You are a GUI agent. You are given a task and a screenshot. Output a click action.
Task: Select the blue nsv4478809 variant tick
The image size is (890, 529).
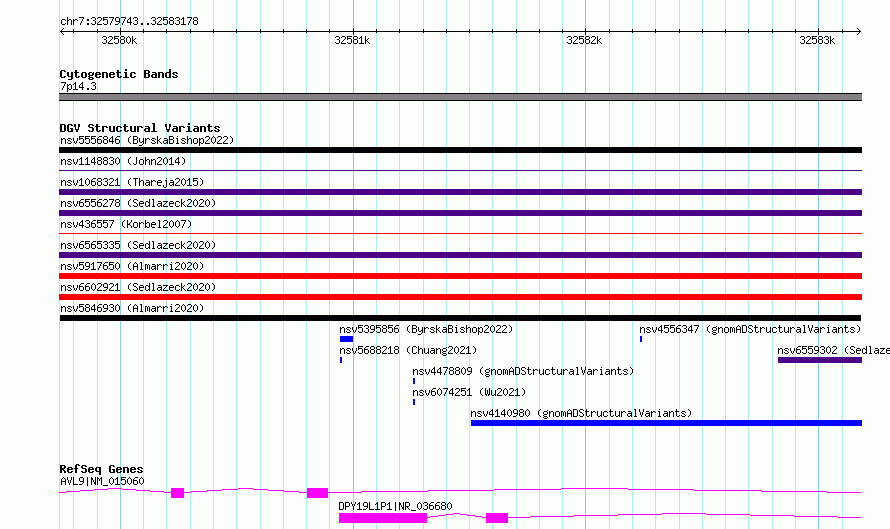pos(414,381)
